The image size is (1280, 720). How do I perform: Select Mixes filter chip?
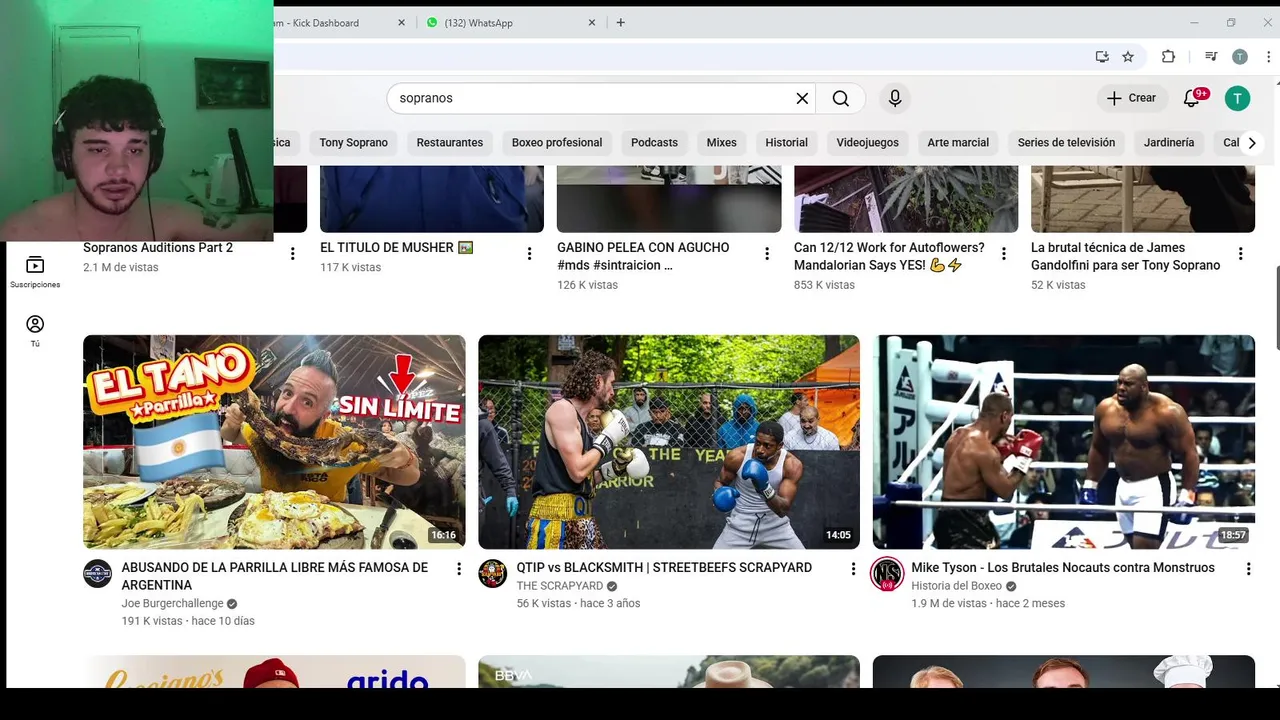pos(721,142)
